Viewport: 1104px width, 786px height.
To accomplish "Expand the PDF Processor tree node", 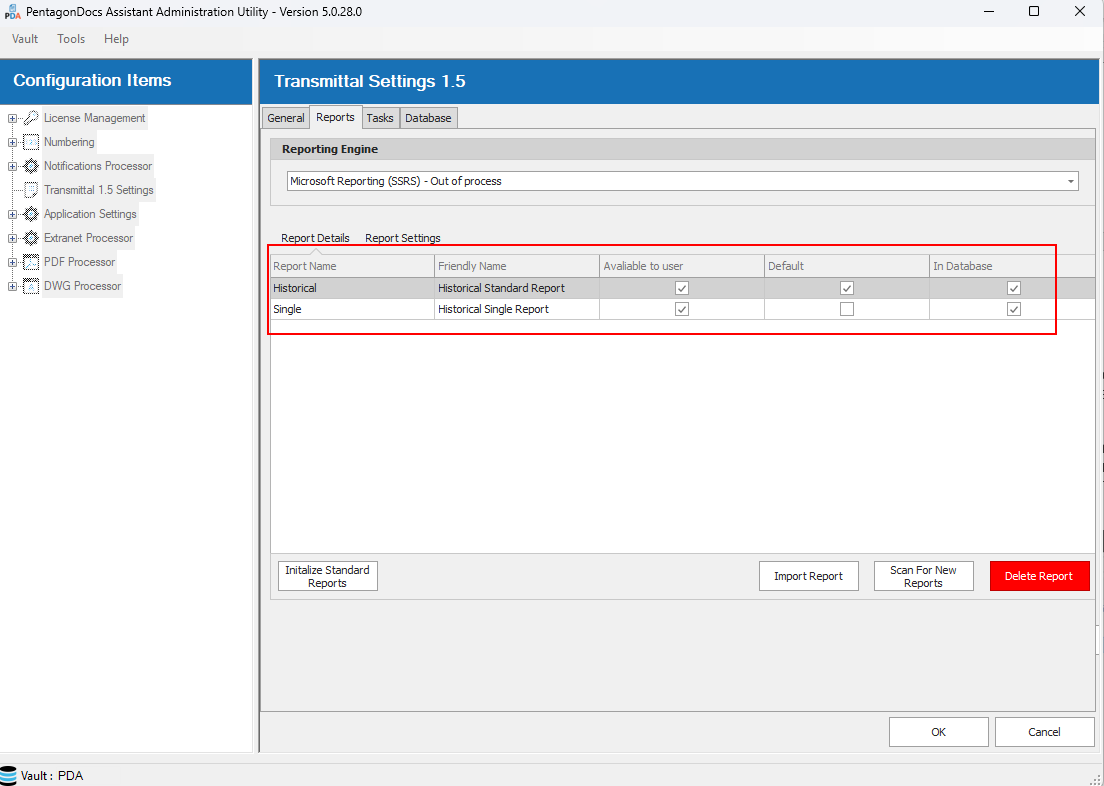I will tap(12, 262).
